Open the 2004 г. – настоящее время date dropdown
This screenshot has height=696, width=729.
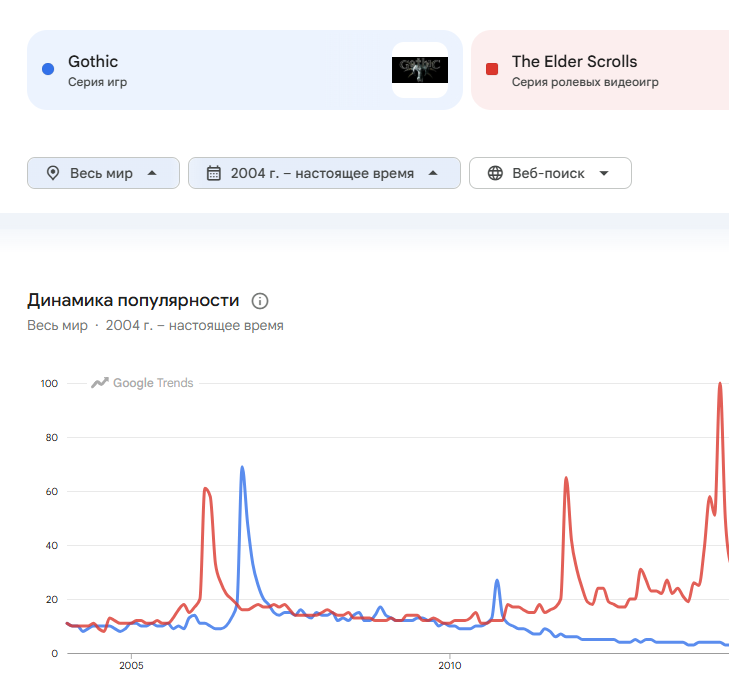pyautogui.click(x=325, y=173)
